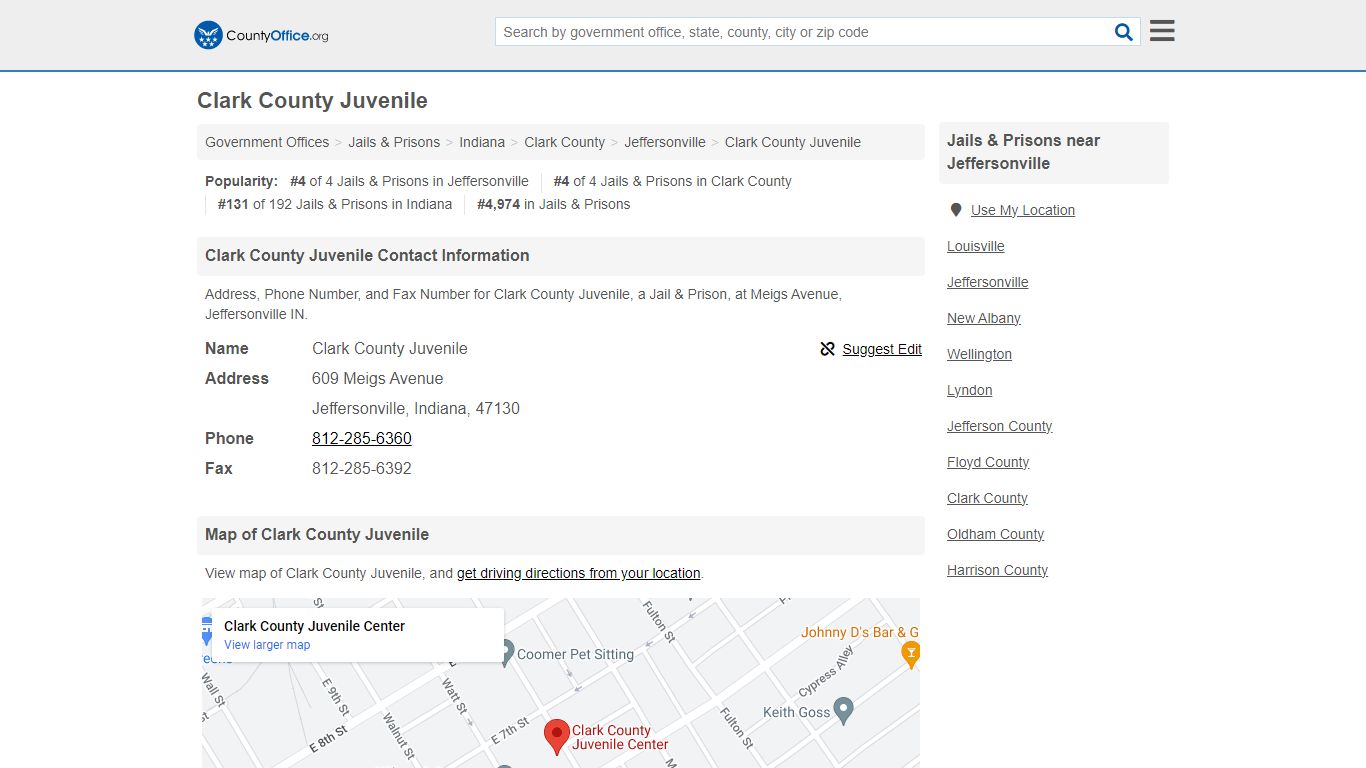Click the Suggest Edit pencil icon
Screen dimensions: 1366x768
(x=827, y=349)
